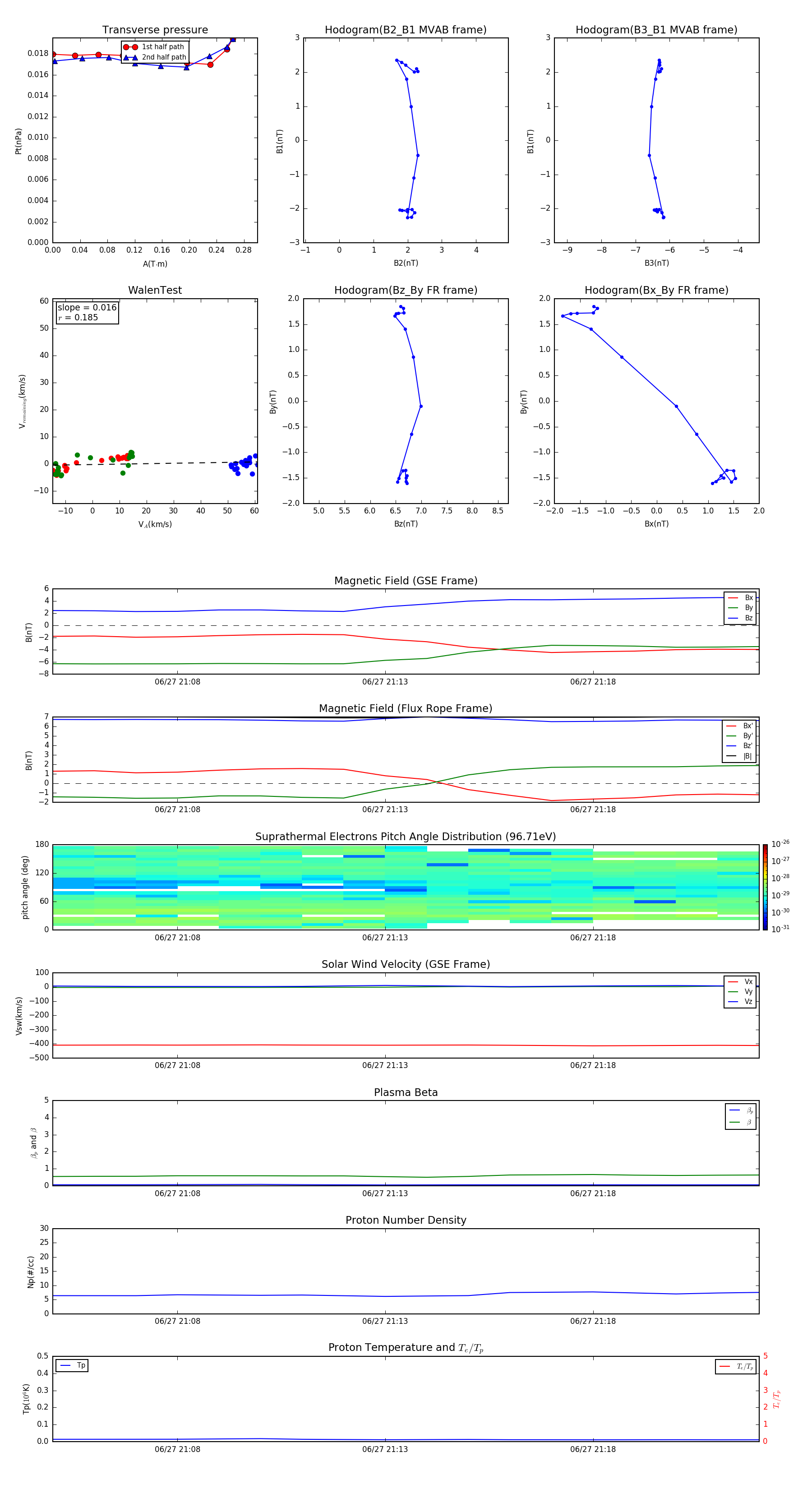Click the 'Pt(nPa)' y-axis label
This screenshot has width=812, height=1489.
(x=18, y=141)
